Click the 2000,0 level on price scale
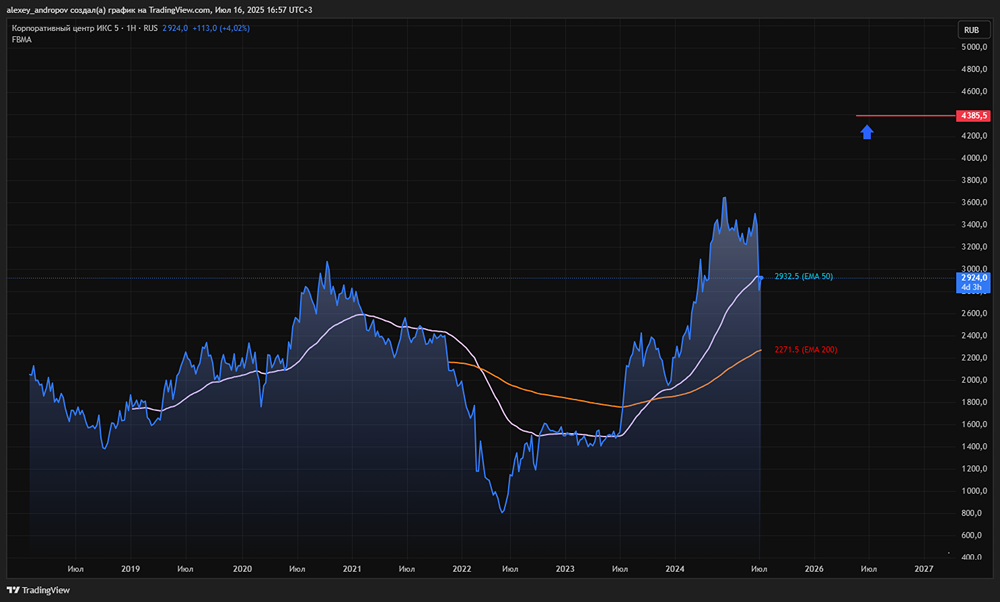The height and width of the screenshot is (602, 1000). [974, 380]
